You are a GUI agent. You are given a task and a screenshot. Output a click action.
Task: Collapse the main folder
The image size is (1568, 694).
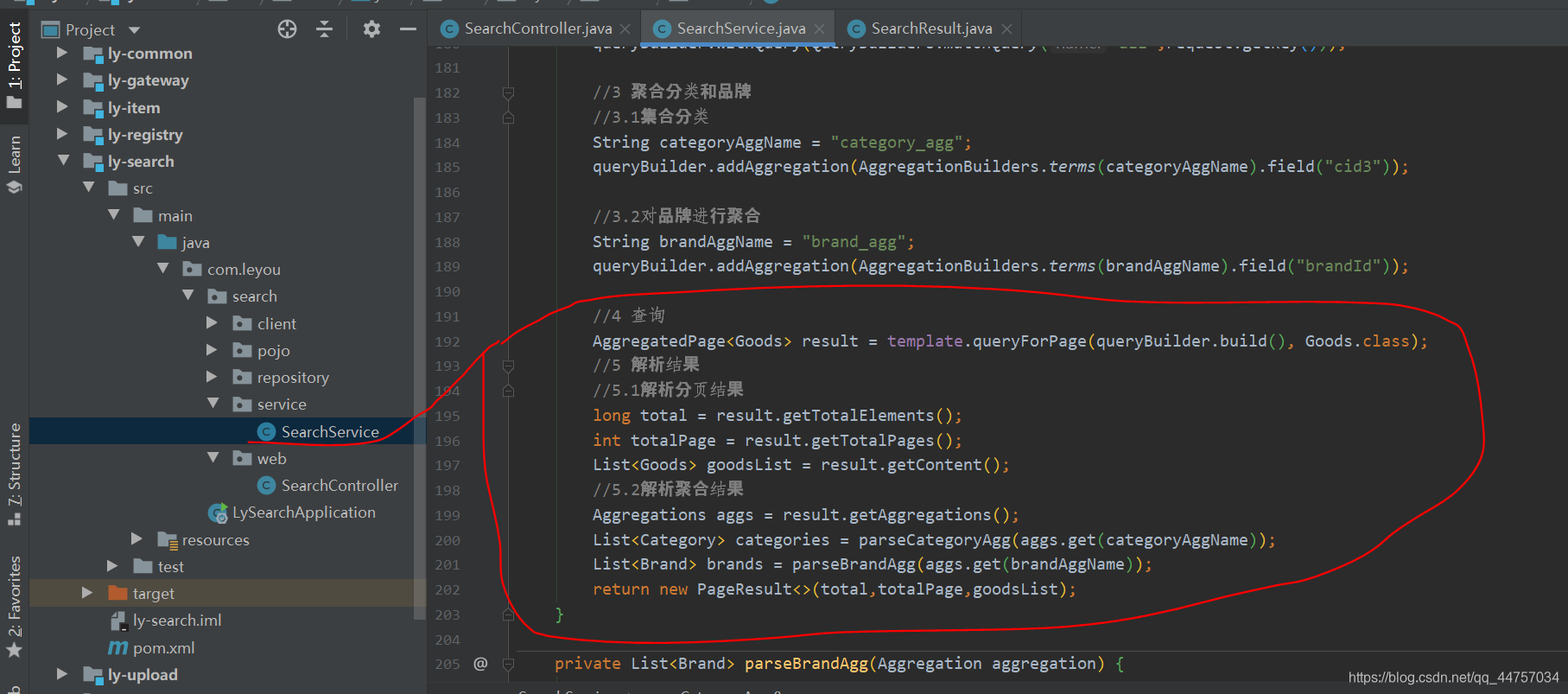click(x=113, y=214)
